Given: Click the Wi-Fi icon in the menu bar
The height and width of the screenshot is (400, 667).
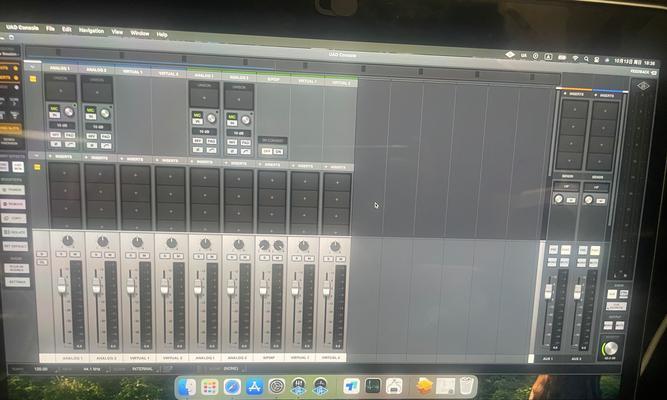Looking at the screenshot, I should pos(575,58).
